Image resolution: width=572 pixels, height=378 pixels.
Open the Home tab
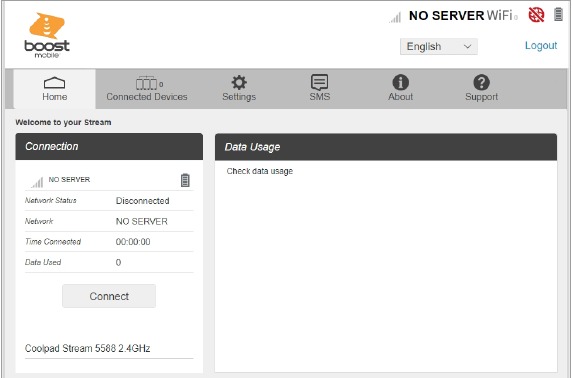(x=55, y=89)
